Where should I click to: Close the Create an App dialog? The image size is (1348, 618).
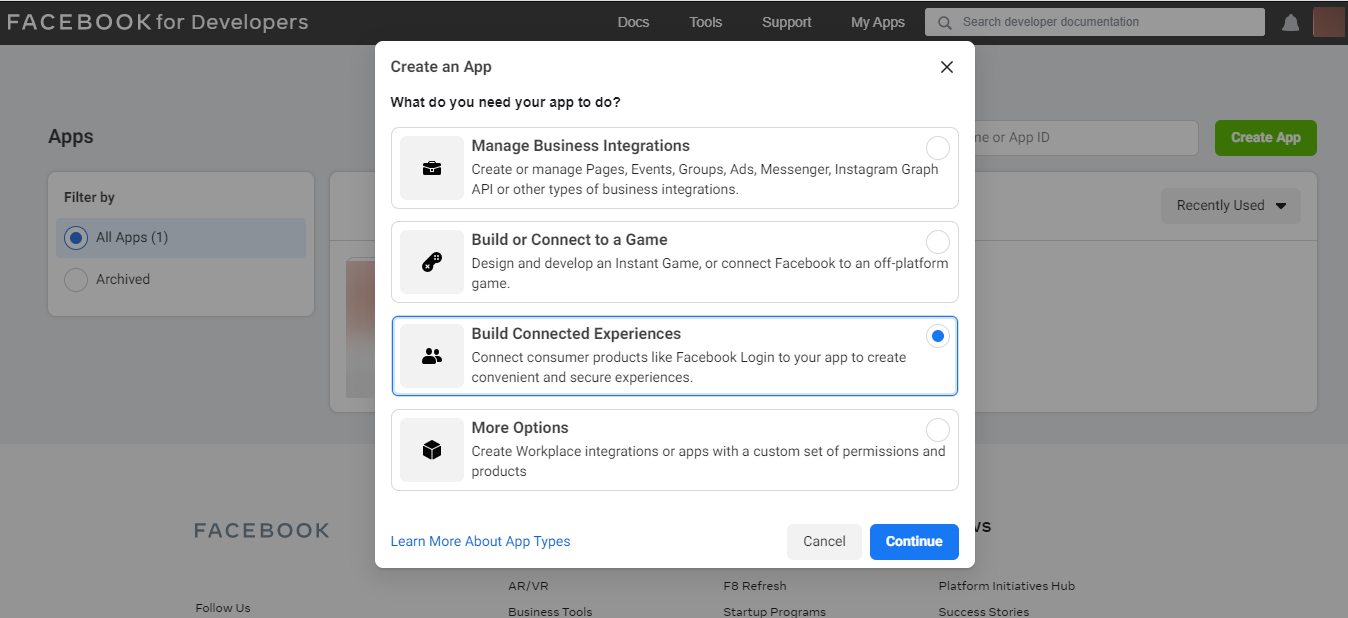947,67
